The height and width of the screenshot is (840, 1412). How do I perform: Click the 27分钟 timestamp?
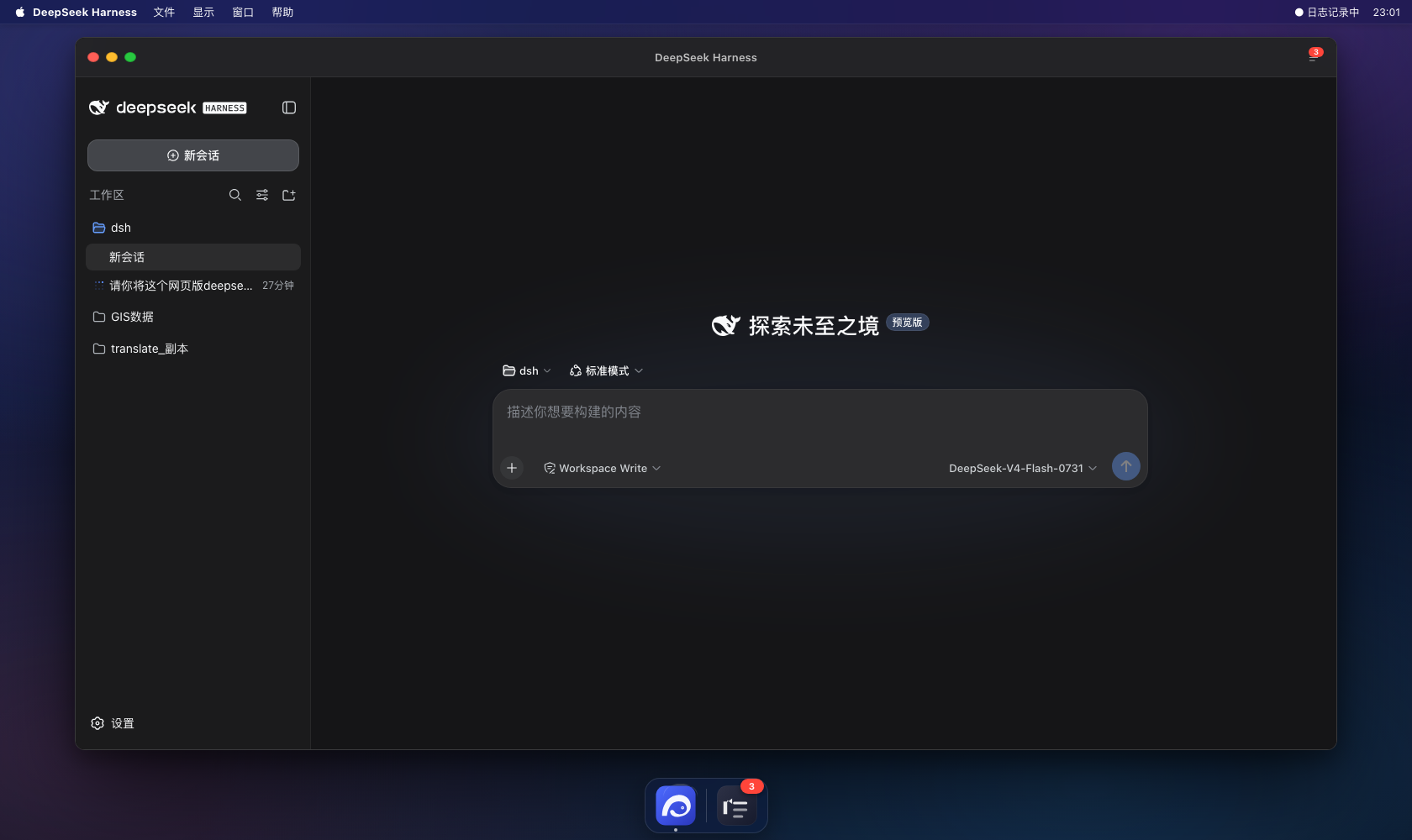(x=278, y=286)
